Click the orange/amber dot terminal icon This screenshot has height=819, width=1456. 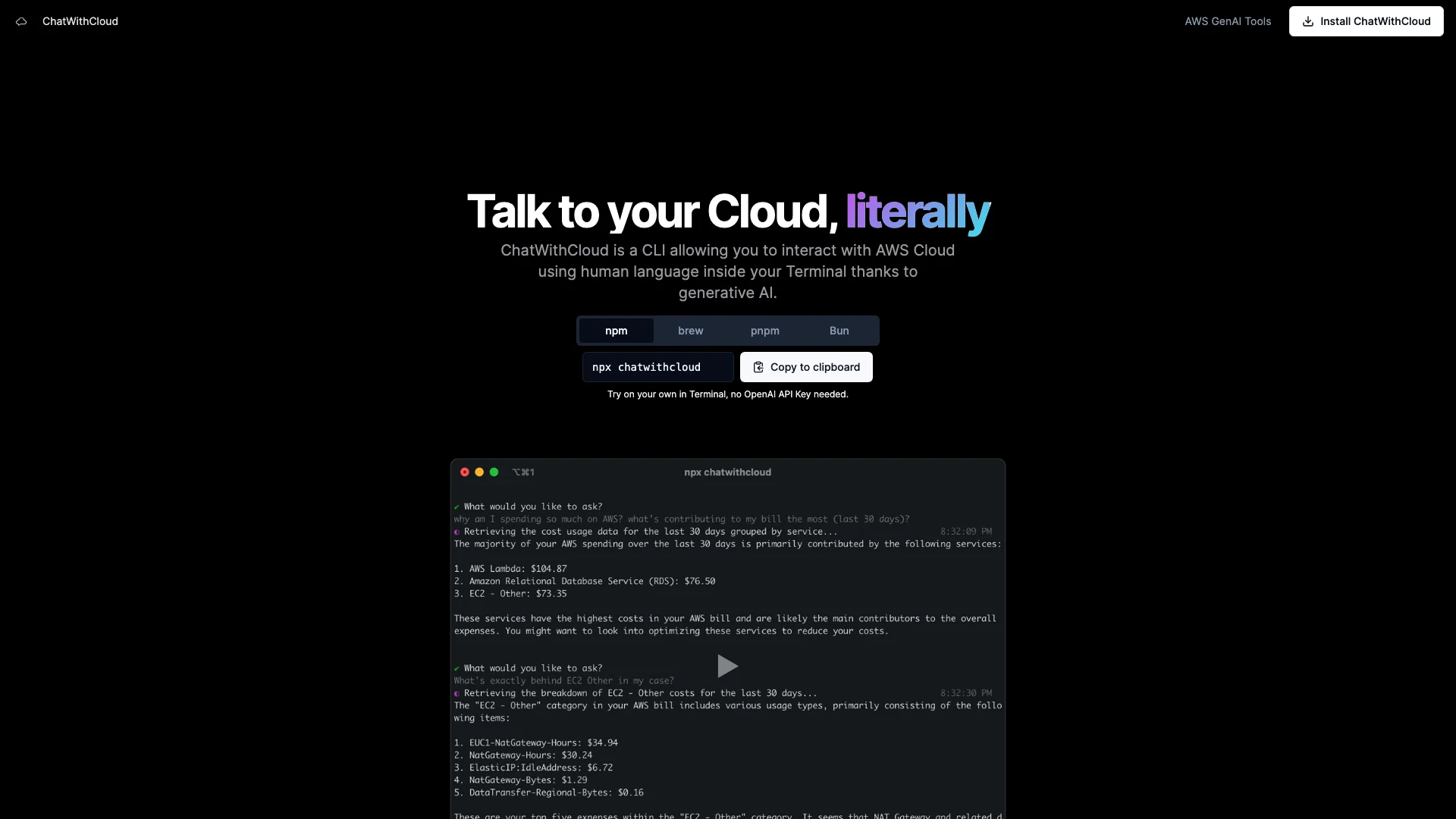[478, 471]
